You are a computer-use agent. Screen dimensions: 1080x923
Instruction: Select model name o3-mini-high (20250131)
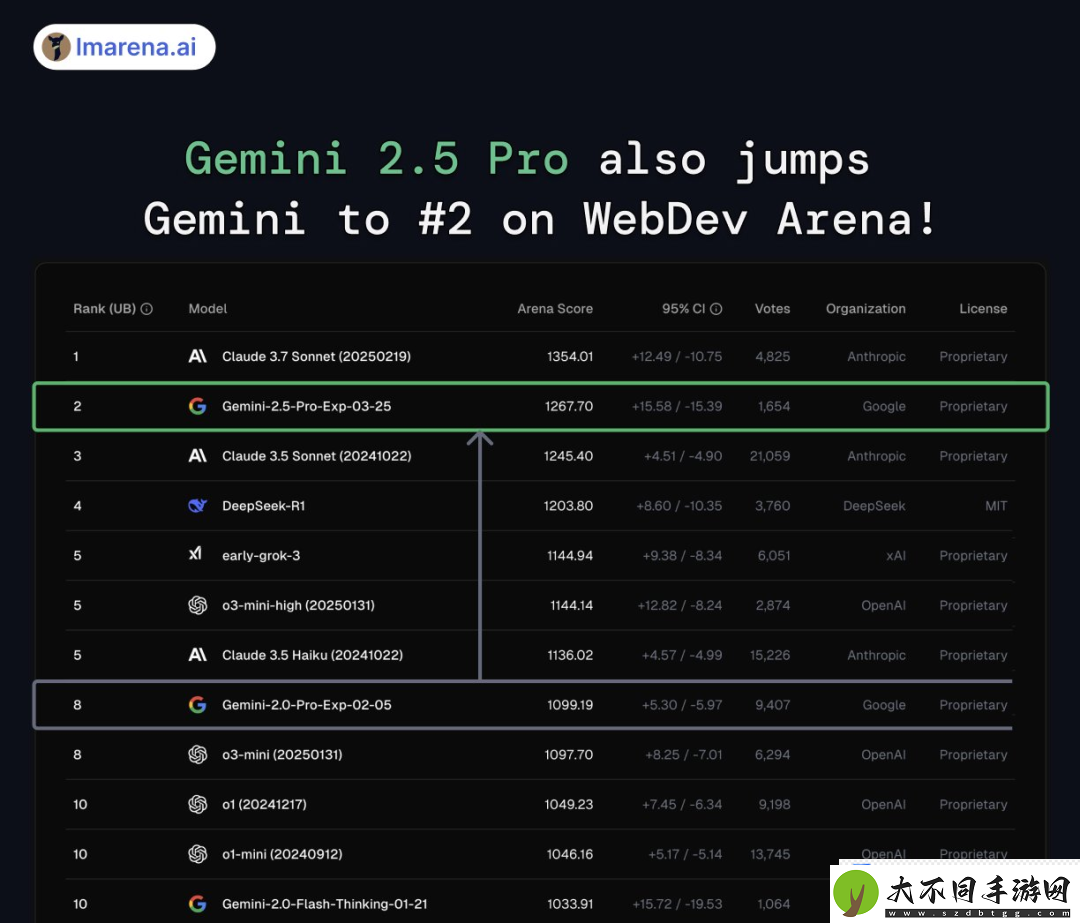[x=298, y=605]
